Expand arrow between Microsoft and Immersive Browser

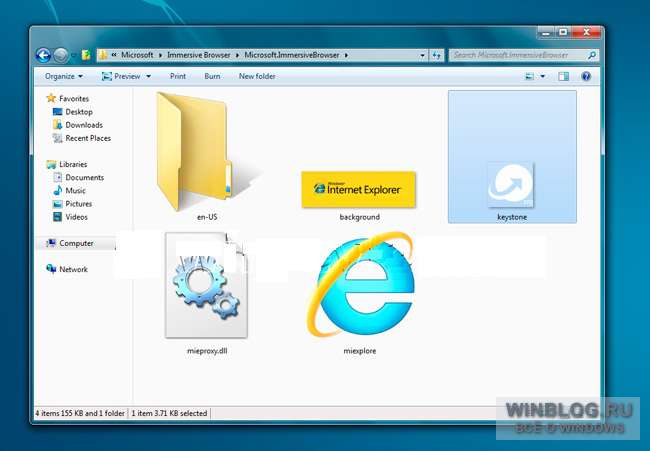pos(160,55)
